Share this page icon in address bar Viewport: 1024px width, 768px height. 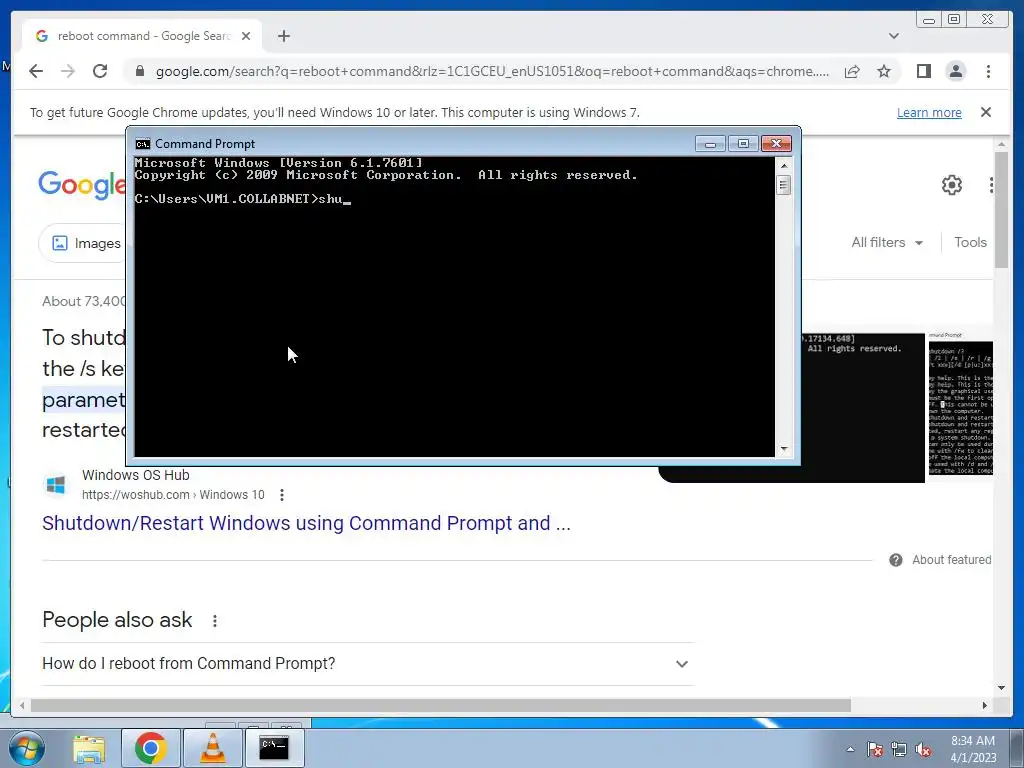coord(852,71)
